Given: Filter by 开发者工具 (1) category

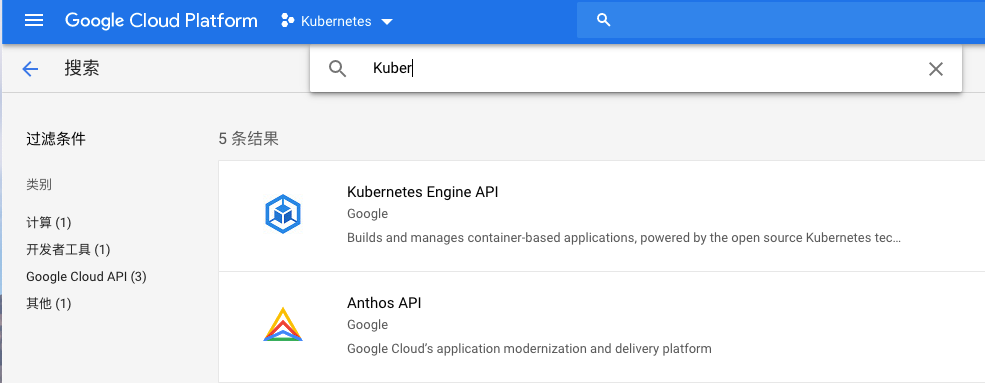Looking at the screenshot, I should coord(68,249).
